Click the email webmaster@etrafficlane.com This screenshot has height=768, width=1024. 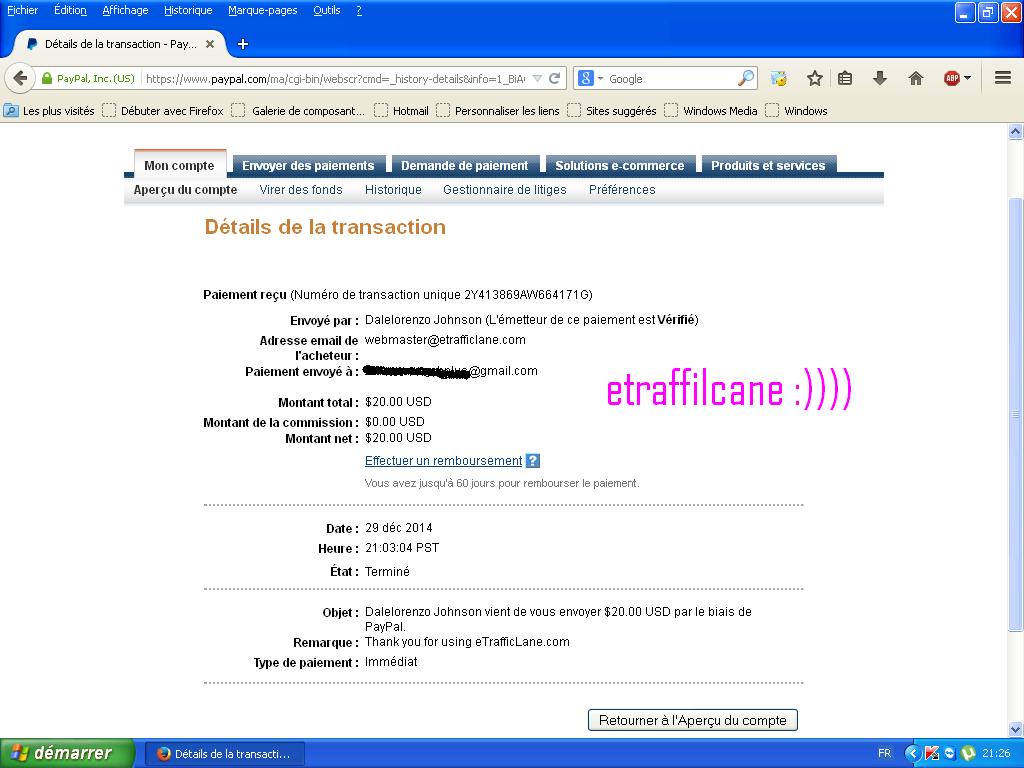(445, 340)
